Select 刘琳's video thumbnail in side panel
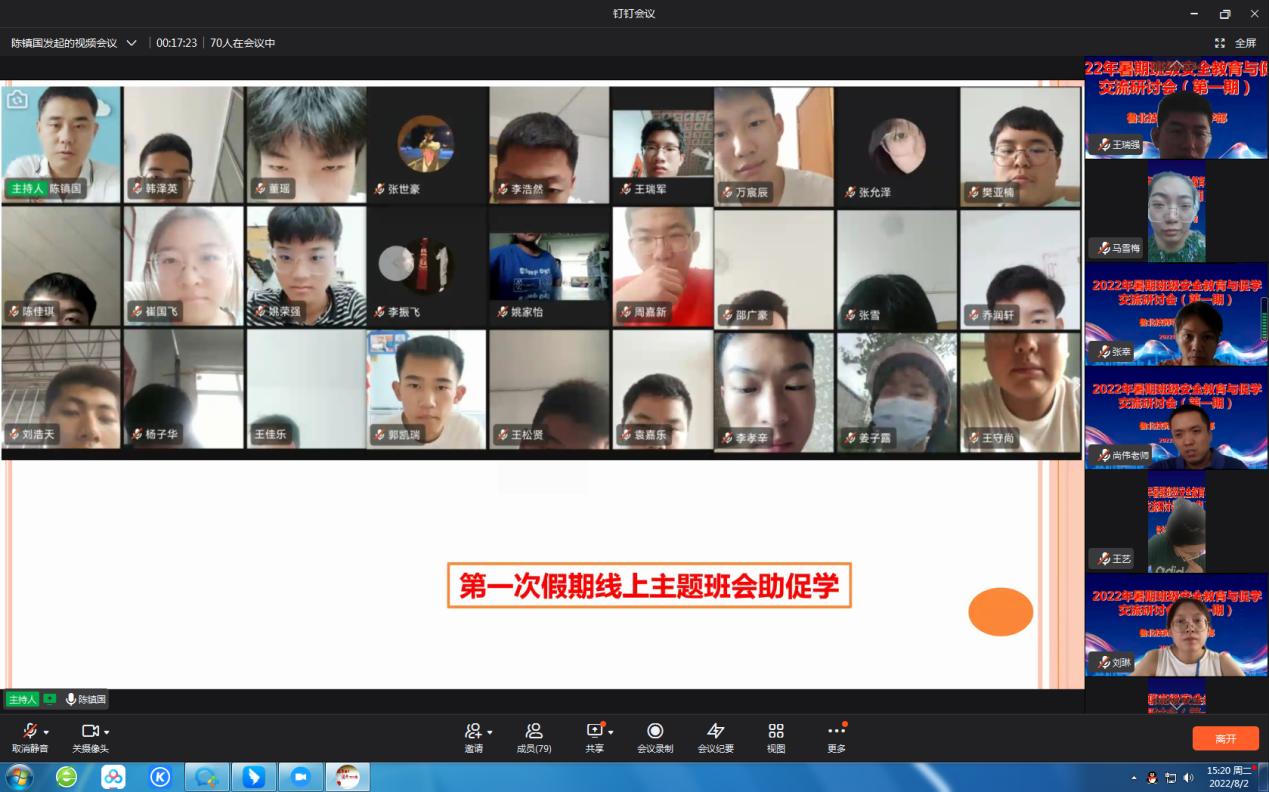This screenshot has width=1269, height=792. coord(1176,625)
